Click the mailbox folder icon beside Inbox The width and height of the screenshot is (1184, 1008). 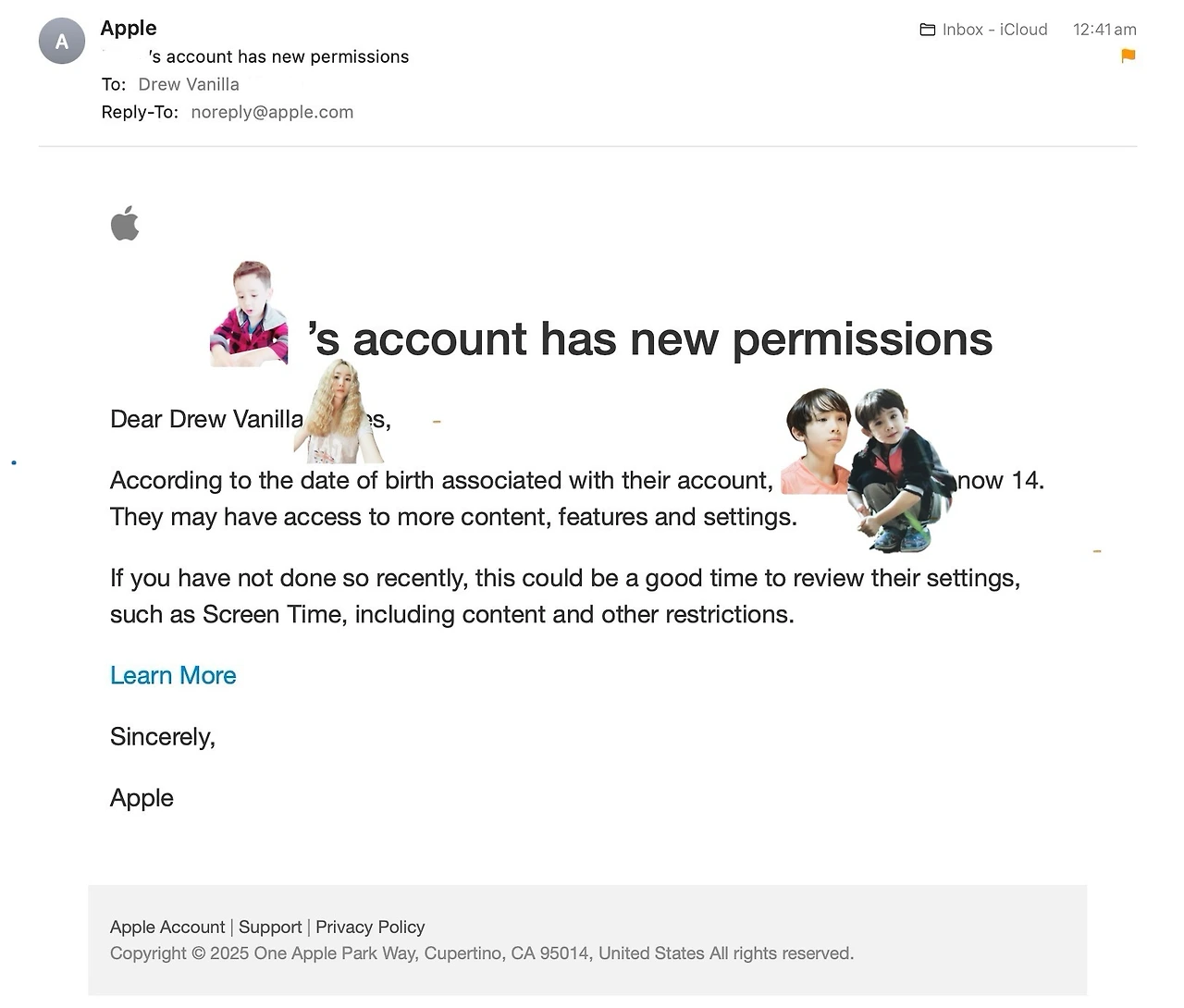pyautogui.click(x=927, y=30)
